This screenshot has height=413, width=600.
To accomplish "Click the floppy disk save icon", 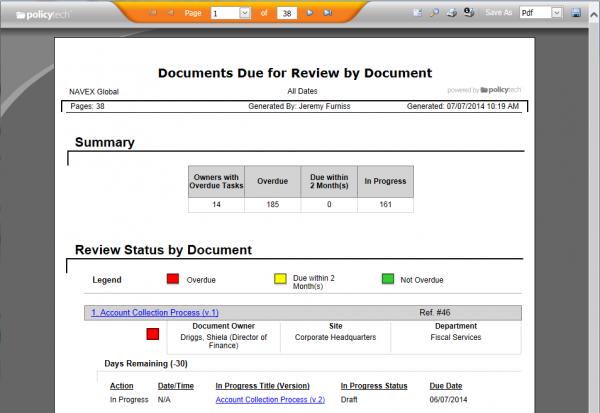I will coord(578,13).
